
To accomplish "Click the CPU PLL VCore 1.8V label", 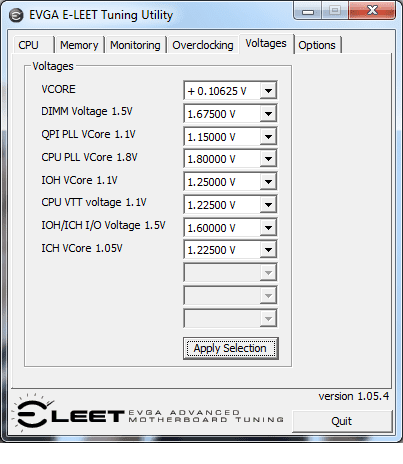I will (89, 157).
